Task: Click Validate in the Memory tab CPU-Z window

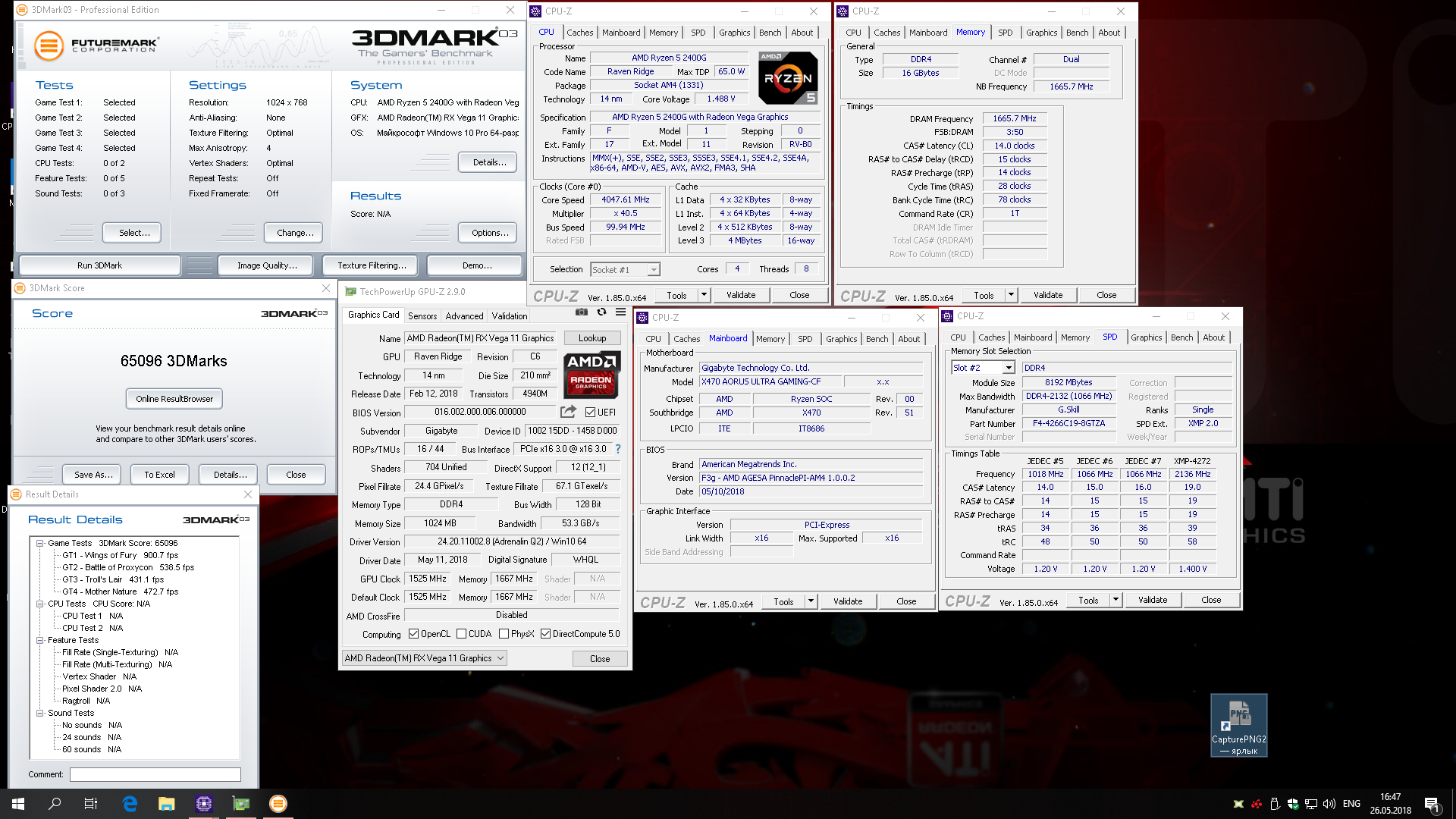Action: (x=1048, y=295)
